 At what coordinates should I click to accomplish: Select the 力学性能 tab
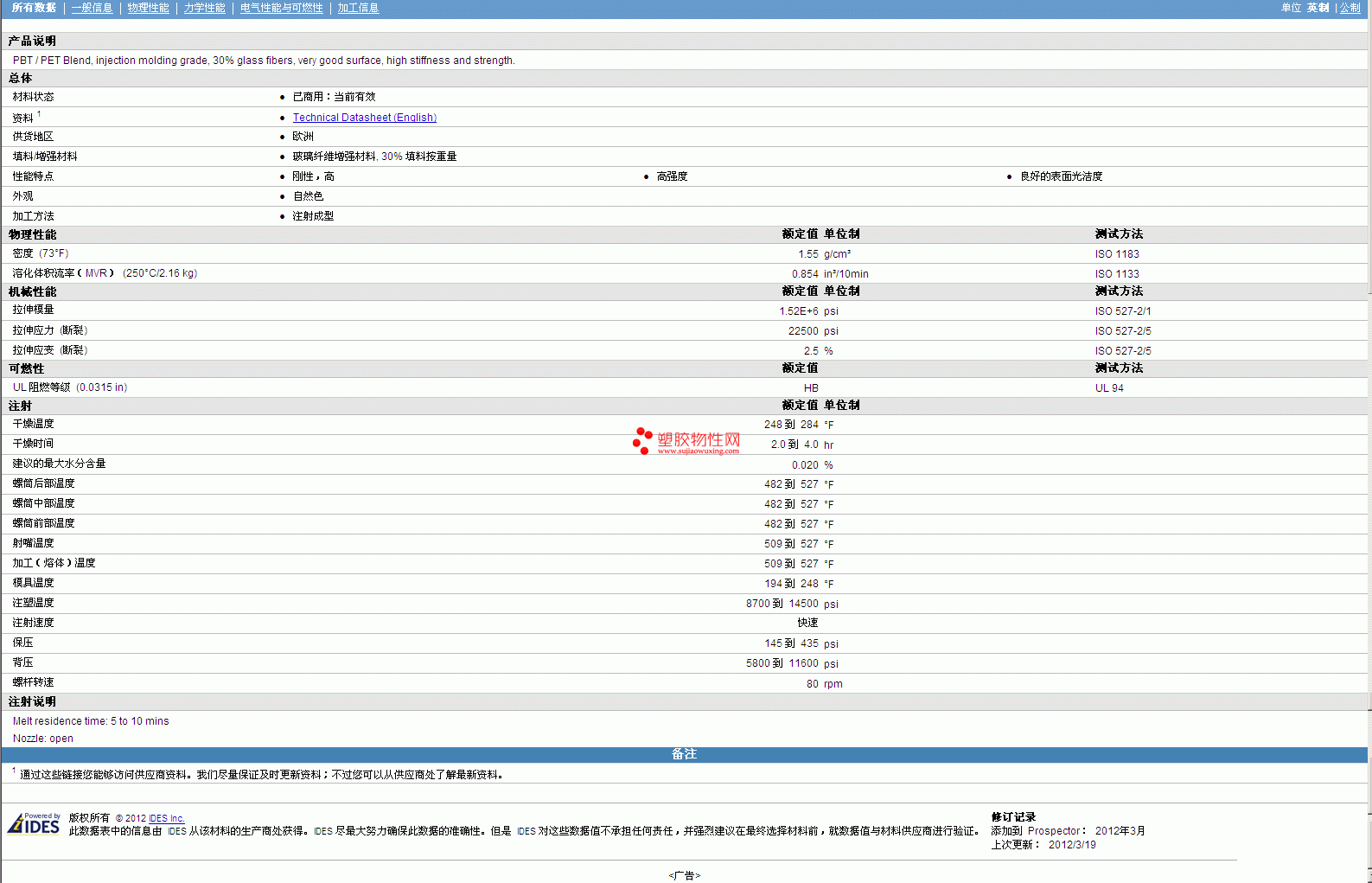pos(204,8)
